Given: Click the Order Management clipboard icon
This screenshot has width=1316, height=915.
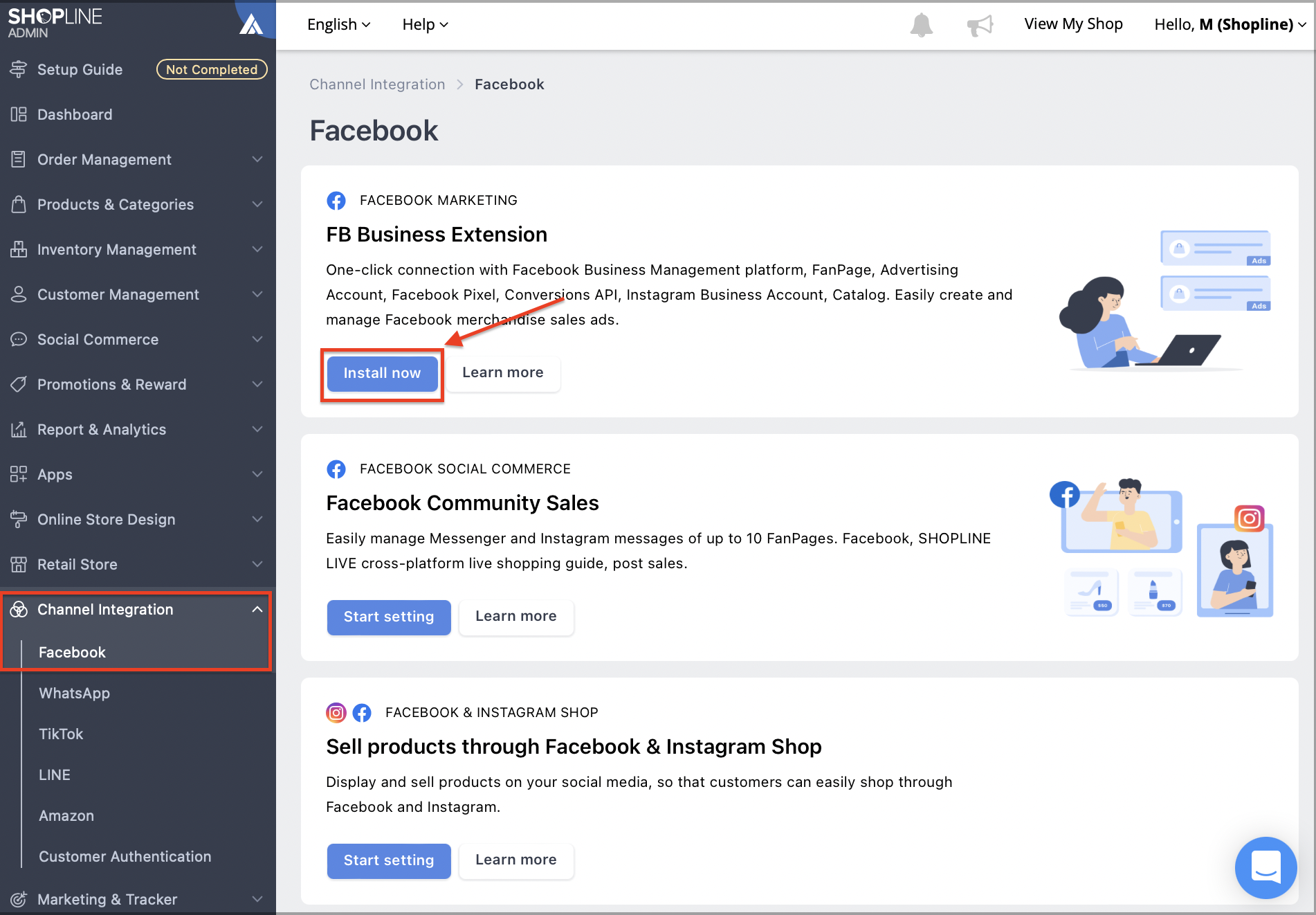Looking at the screenshot, I should (x=19, y=159).
